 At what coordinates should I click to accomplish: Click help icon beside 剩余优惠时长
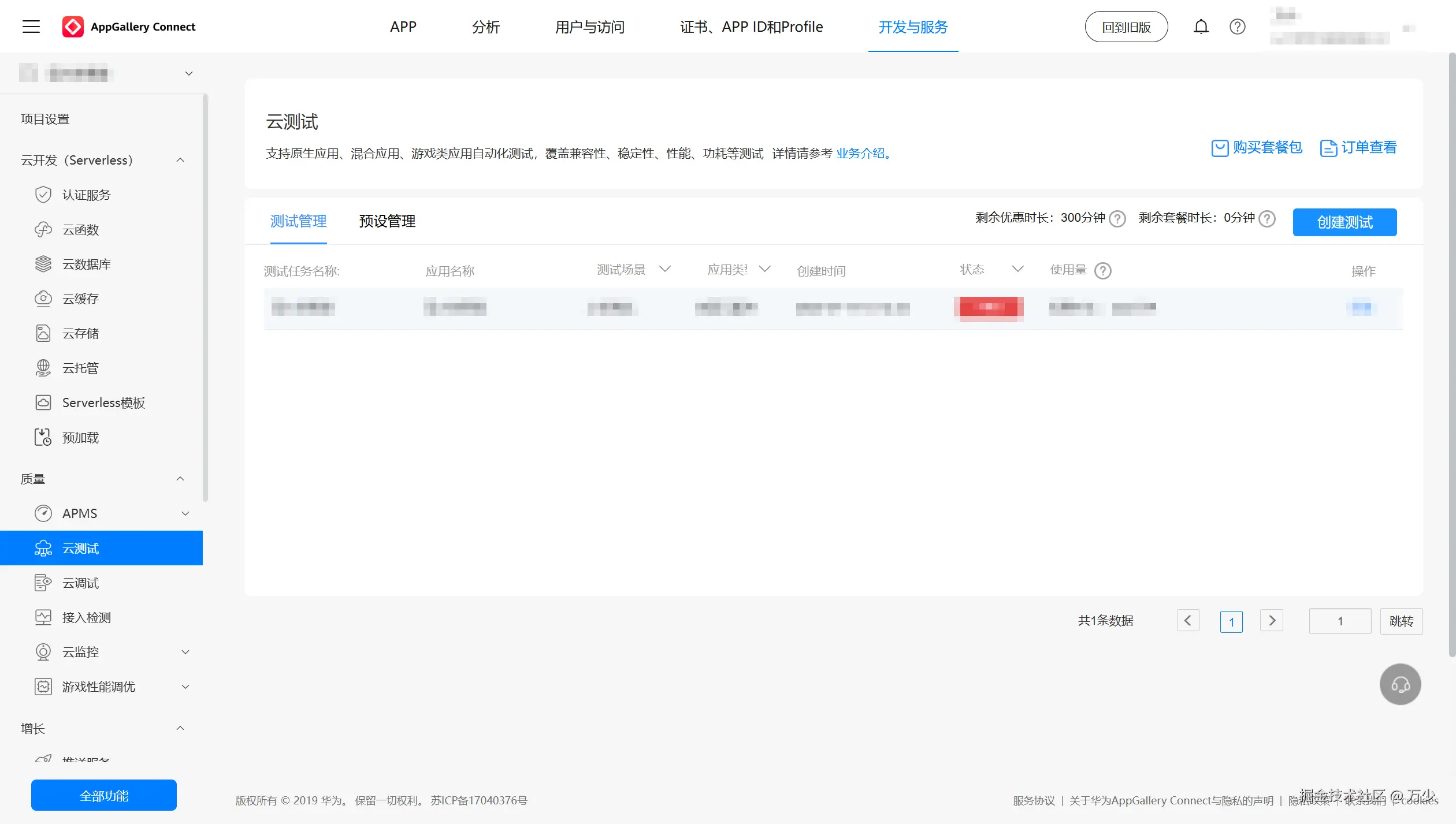[1118, 219]
